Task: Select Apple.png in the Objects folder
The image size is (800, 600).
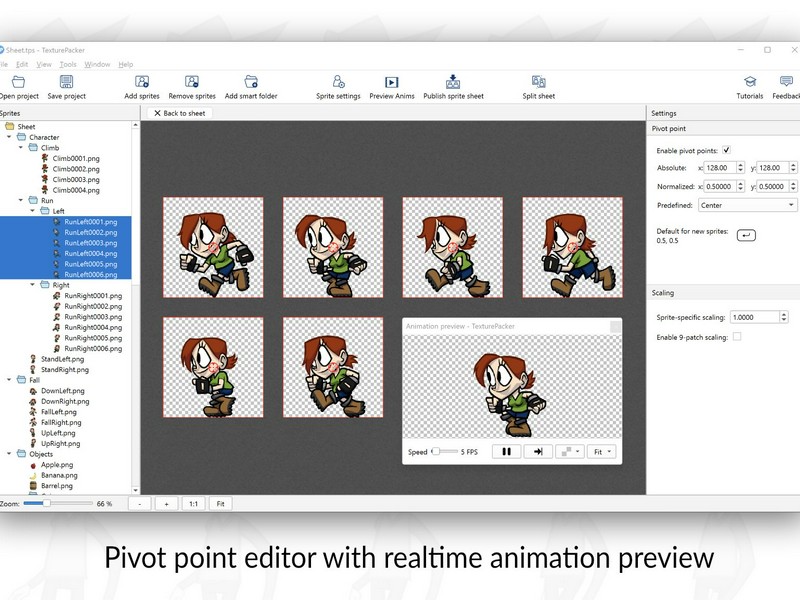Action: (x=57, y=465)
